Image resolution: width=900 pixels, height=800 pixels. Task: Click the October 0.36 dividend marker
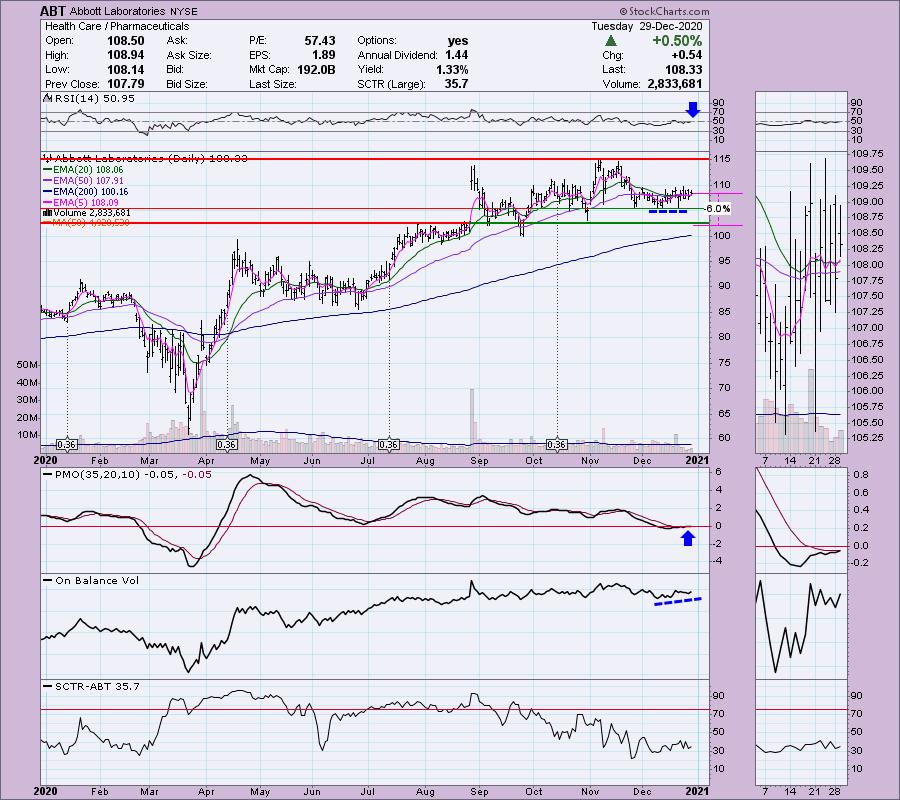(x=557, y=445)
